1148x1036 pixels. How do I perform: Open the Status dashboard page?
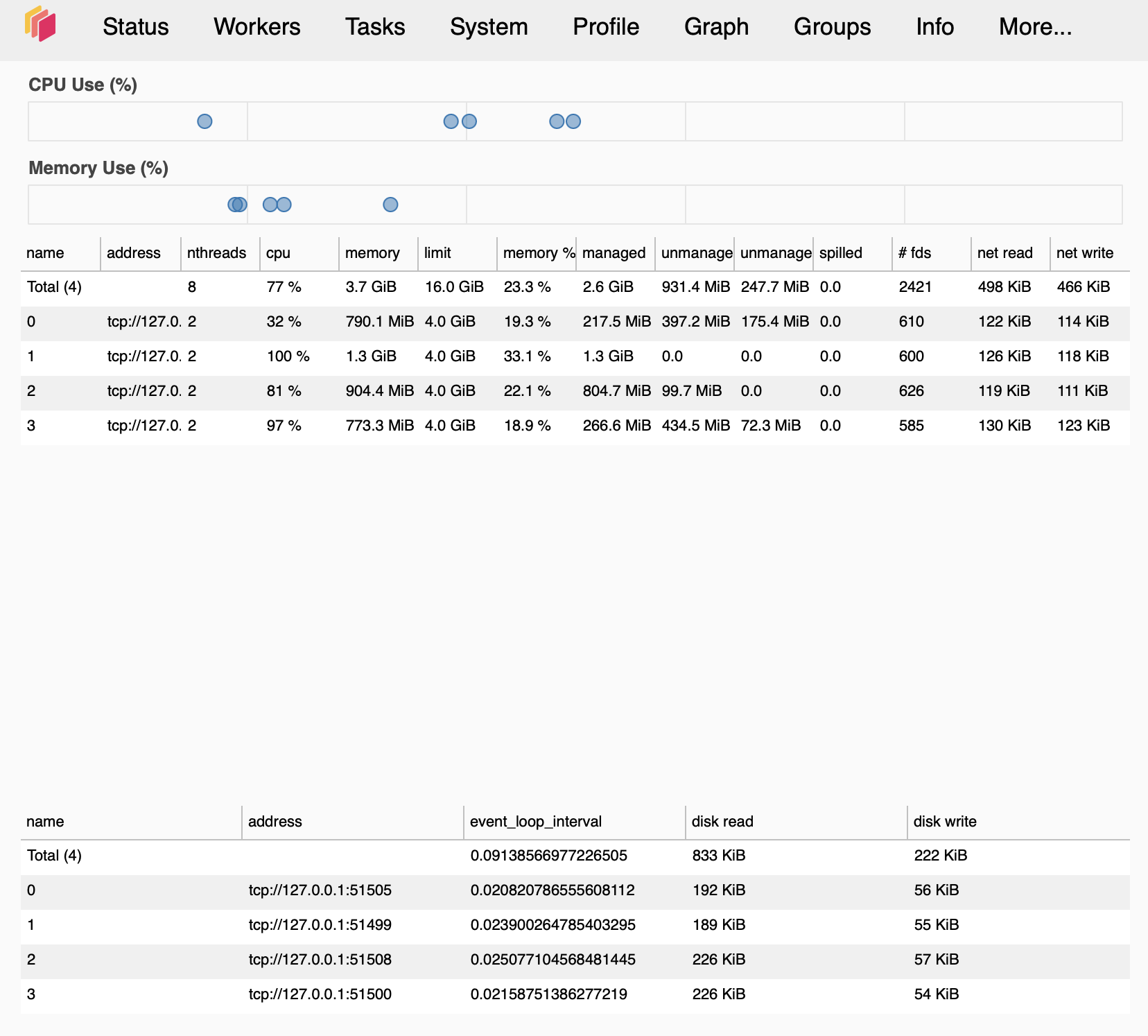tap(134, 27)
